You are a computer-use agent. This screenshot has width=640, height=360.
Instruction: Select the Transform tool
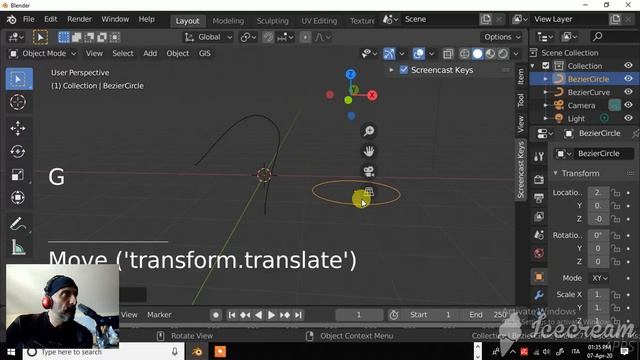coord(18,198)
